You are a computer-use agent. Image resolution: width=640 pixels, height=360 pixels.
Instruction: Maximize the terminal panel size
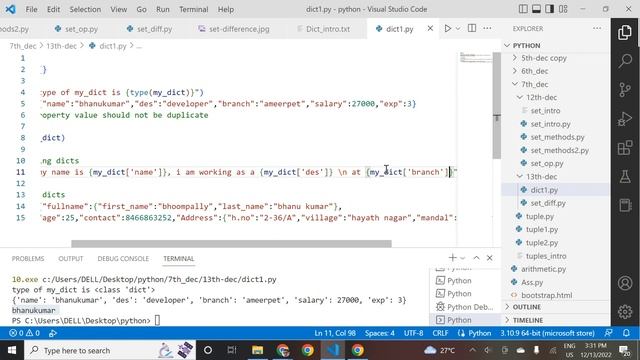[476, 258]
